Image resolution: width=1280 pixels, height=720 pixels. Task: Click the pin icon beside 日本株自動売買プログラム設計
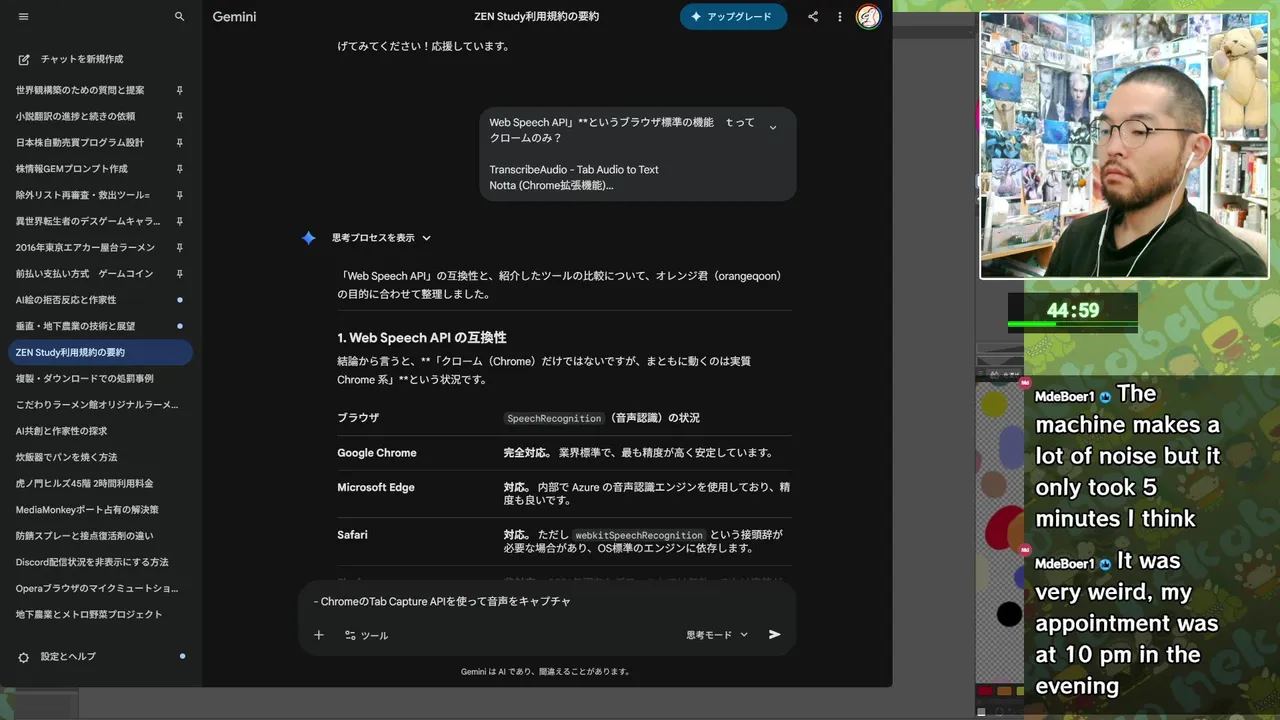(180, 143)
